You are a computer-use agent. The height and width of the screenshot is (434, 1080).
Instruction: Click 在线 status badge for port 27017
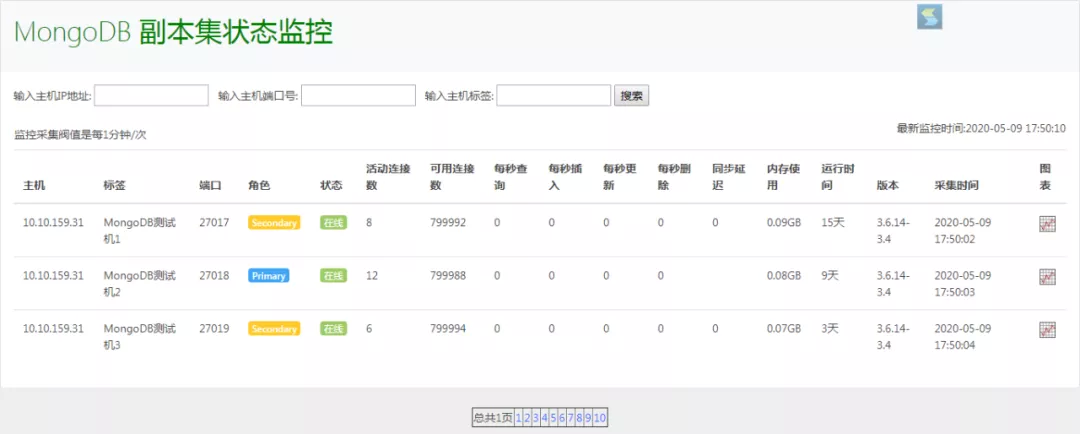click(333, 223)
